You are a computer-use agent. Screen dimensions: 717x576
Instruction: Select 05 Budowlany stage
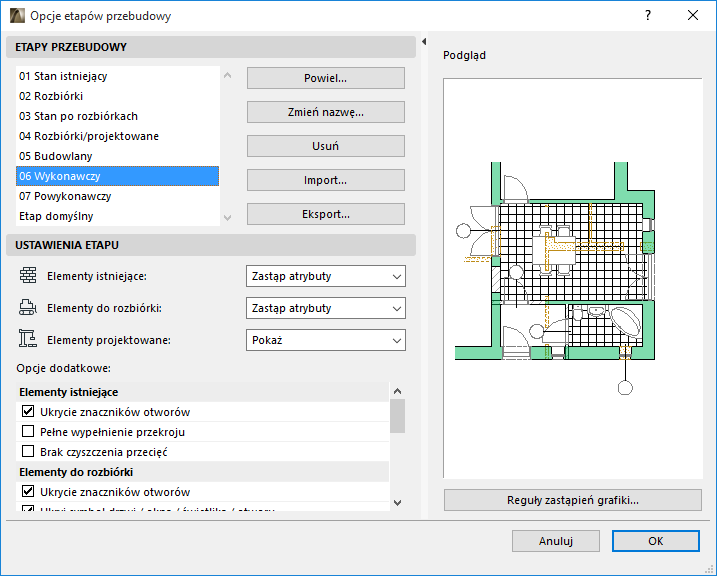coord(118,156)
